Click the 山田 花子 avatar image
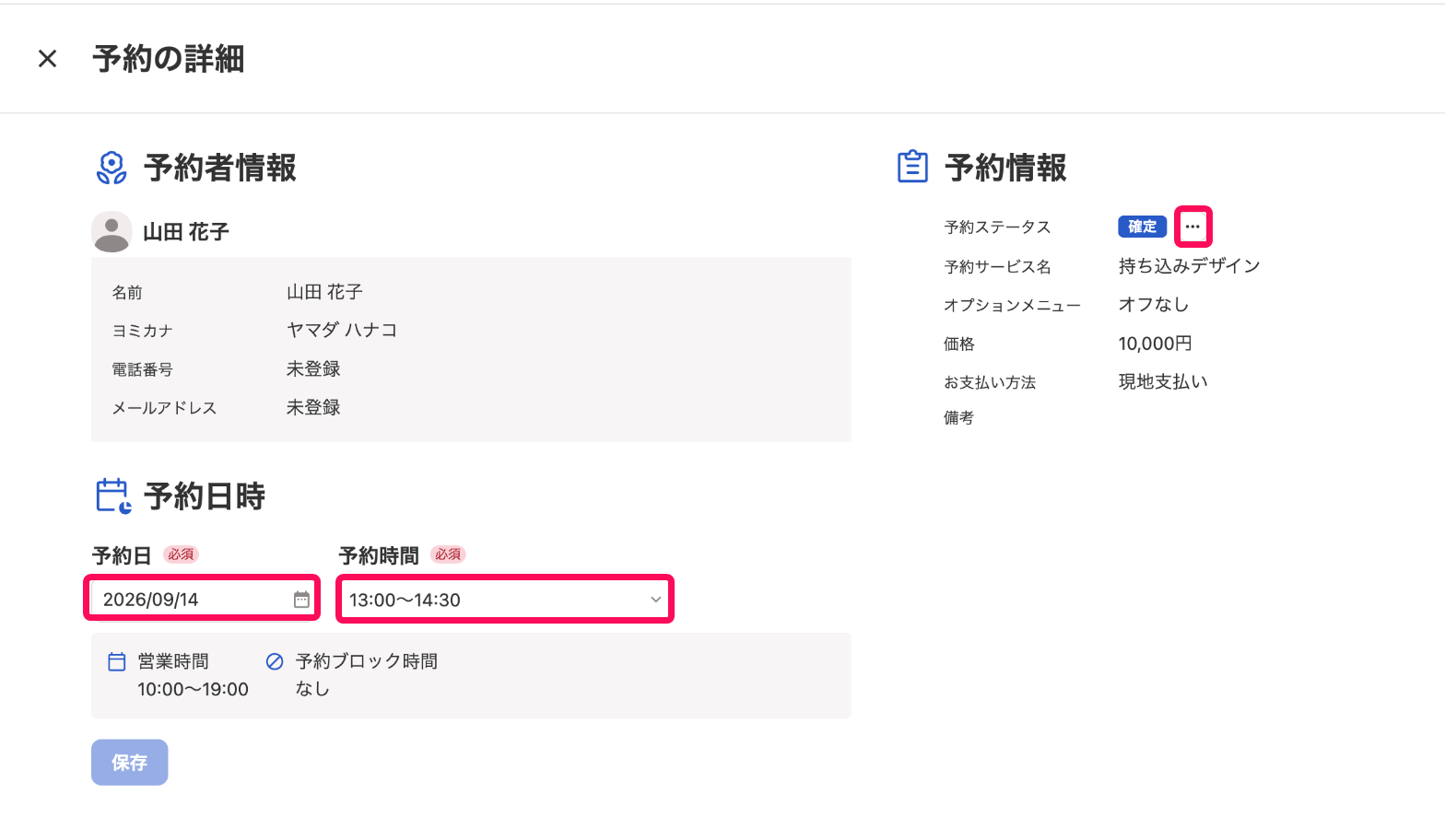 [x=112, y=231]
